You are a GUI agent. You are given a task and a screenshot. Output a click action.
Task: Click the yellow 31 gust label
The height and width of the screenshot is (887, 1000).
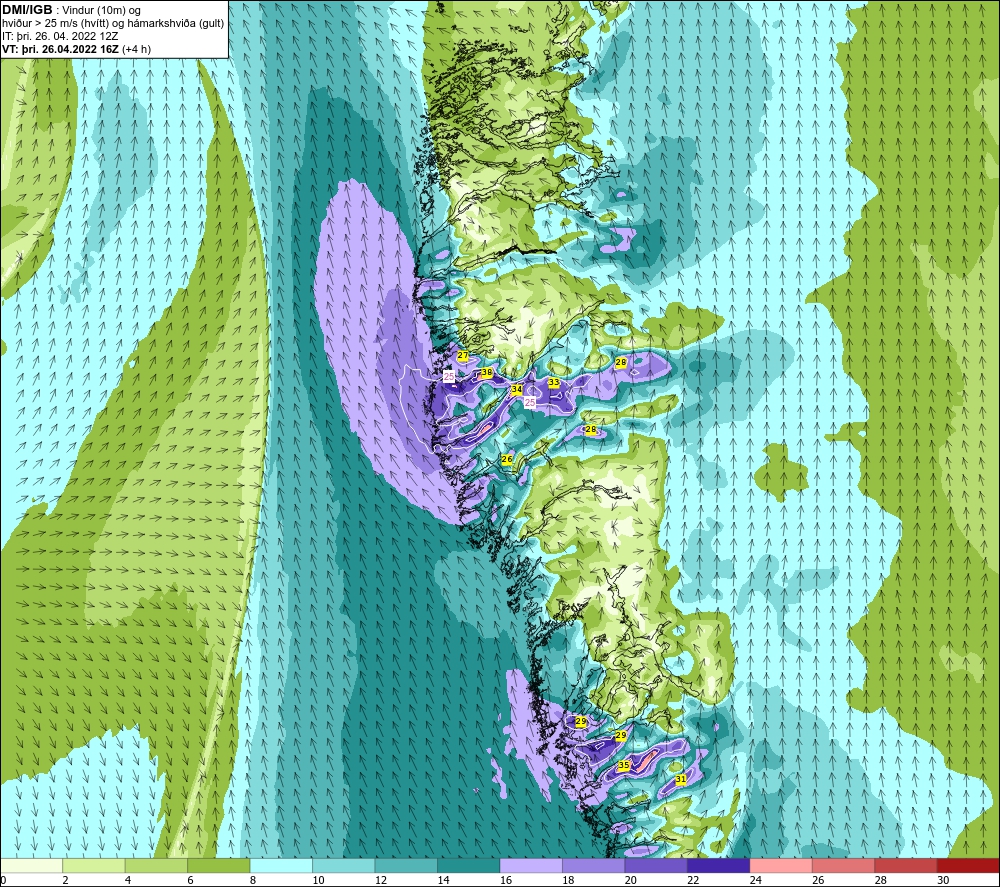pos(680,779)
